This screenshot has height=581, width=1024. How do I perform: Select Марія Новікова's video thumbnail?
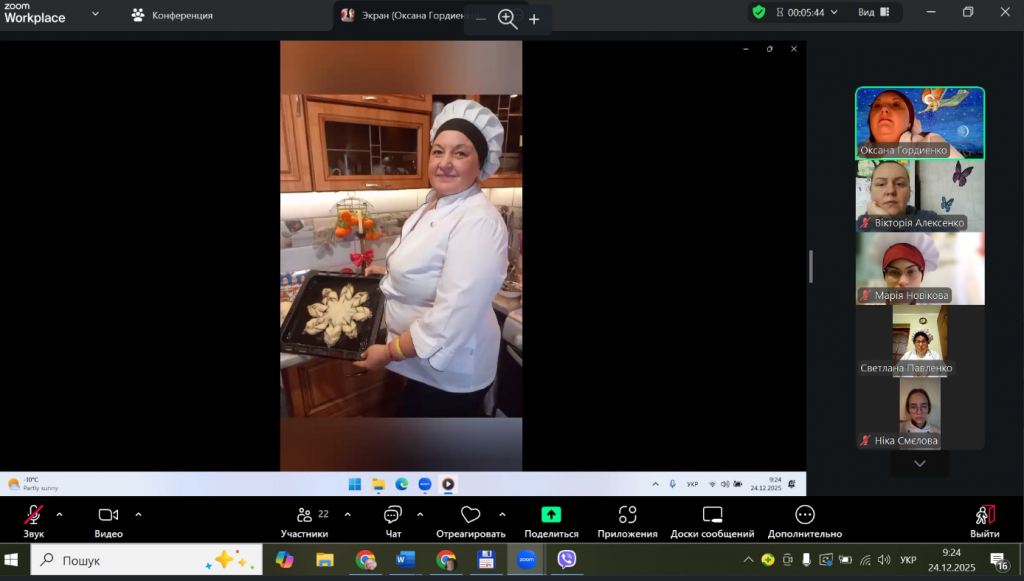coord(919,267)
